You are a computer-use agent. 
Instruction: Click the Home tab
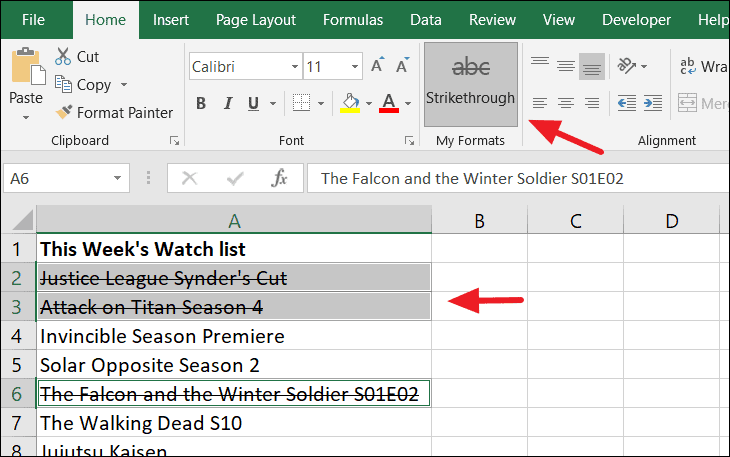[x=105, y=20]
